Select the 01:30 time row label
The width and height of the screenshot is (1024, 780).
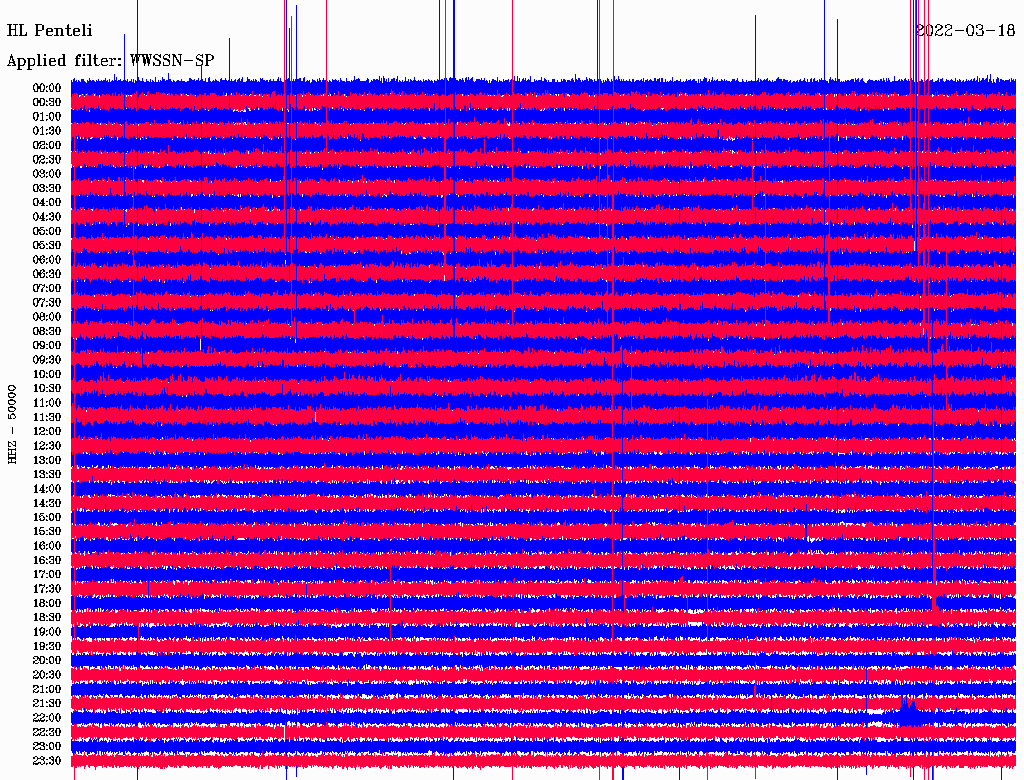[x=47, y=131]
